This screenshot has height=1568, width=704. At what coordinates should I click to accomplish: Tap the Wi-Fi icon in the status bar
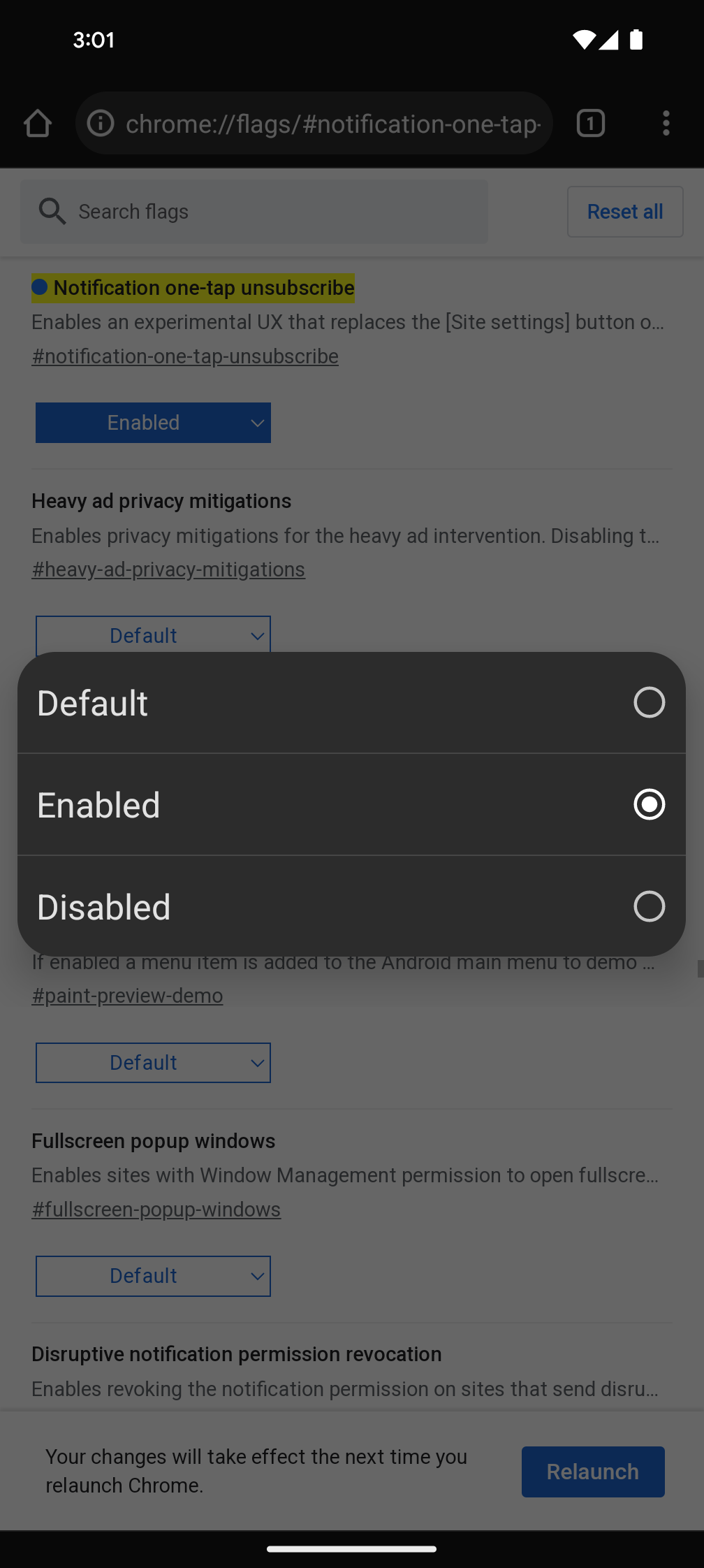[583, 41]
